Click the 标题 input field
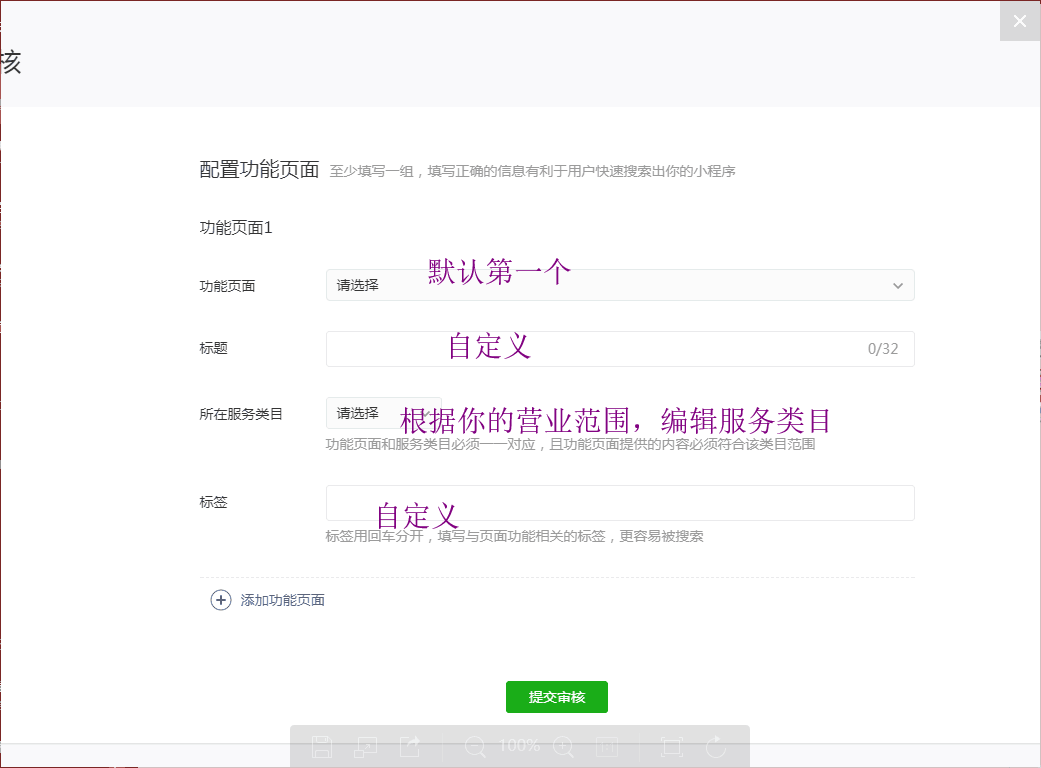The height and width of the screenshot is (768, 1041). coord(600,349)
